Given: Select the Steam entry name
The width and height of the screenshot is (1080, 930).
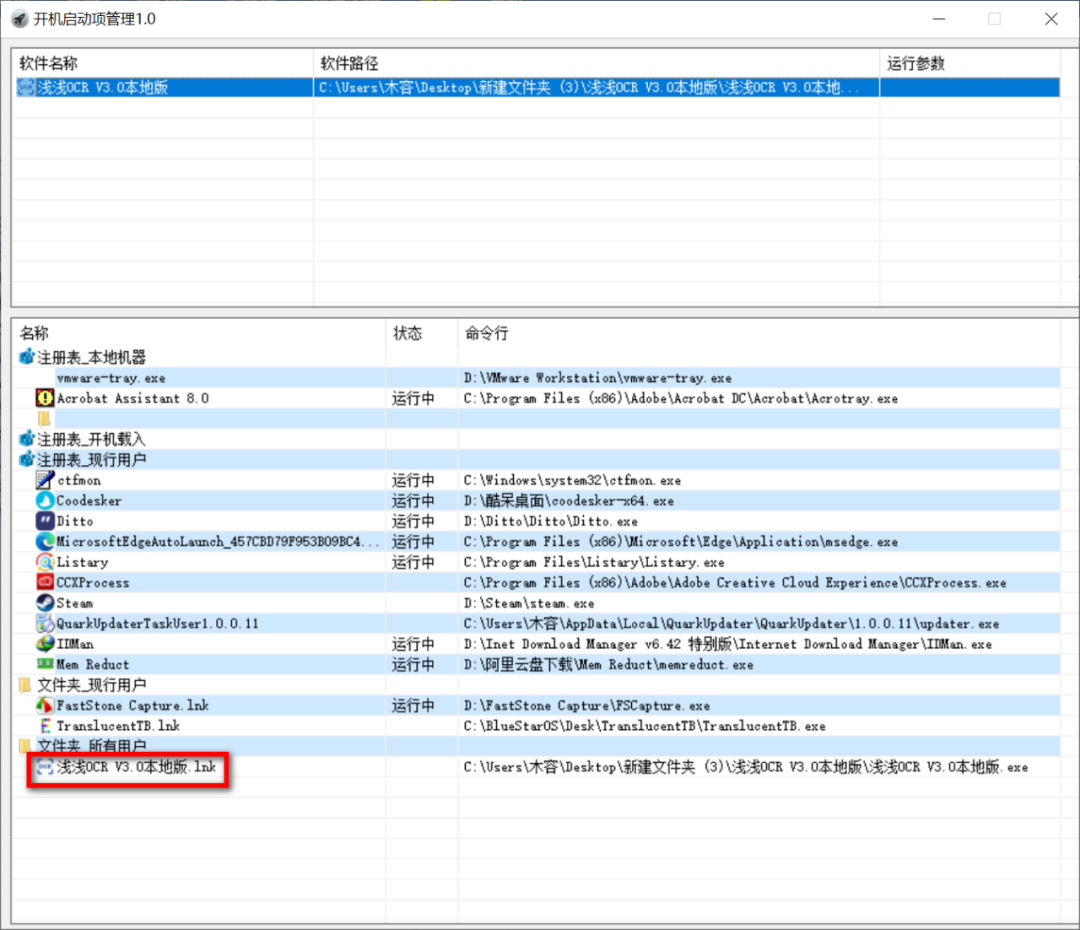Looking at the screenshot, I should point(74,603).
